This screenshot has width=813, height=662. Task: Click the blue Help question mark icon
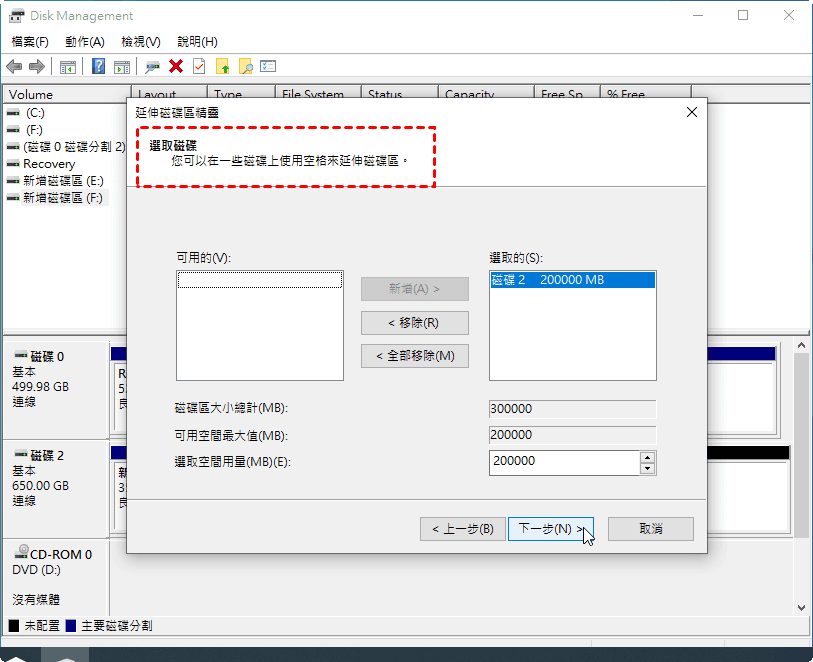point(99,67)
